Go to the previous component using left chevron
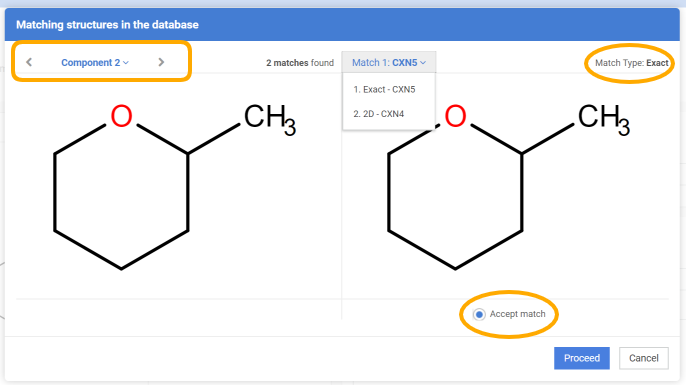This screenshot has width=686, height=385. tap(29, 62)
